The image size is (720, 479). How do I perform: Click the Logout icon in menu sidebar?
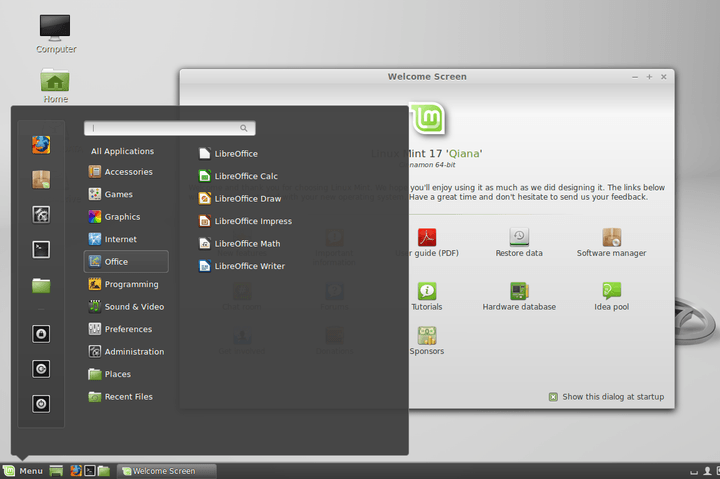point(41,369)
